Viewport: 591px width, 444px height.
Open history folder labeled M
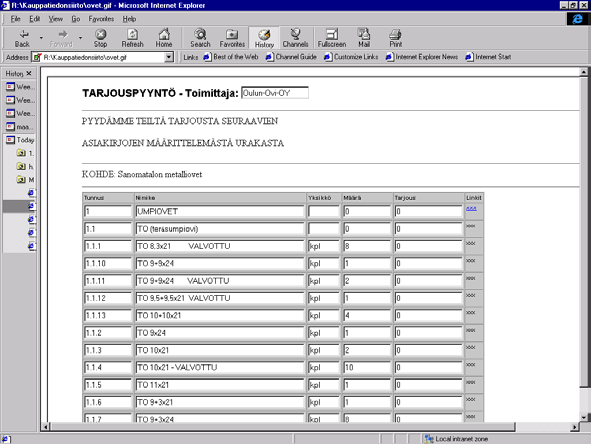coord(25,180)
